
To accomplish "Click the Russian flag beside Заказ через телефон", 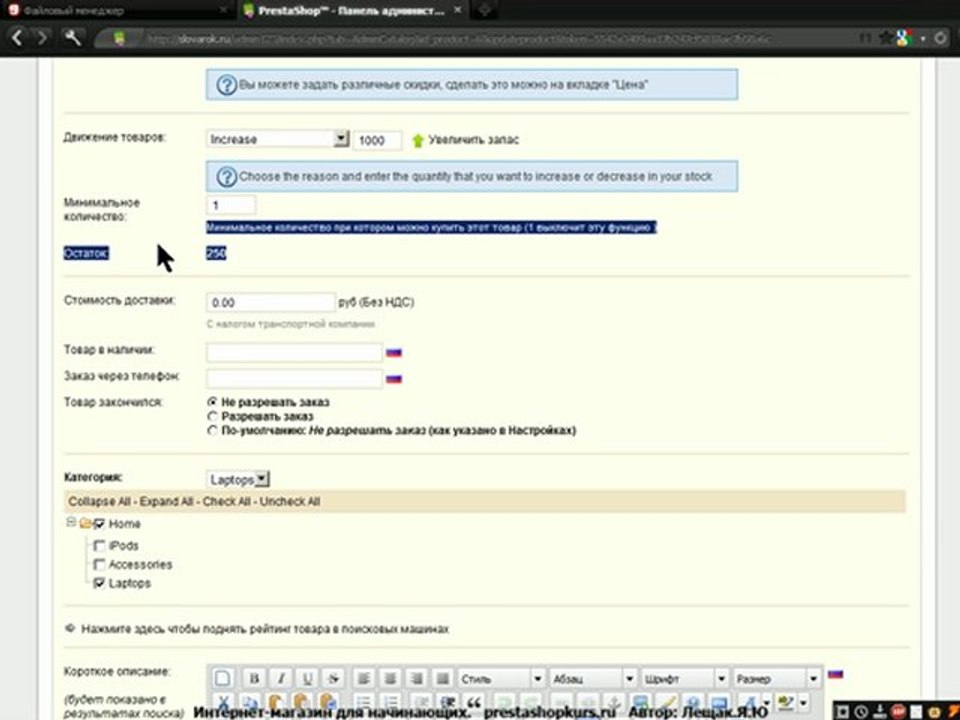I will click(x=394, y=379).
